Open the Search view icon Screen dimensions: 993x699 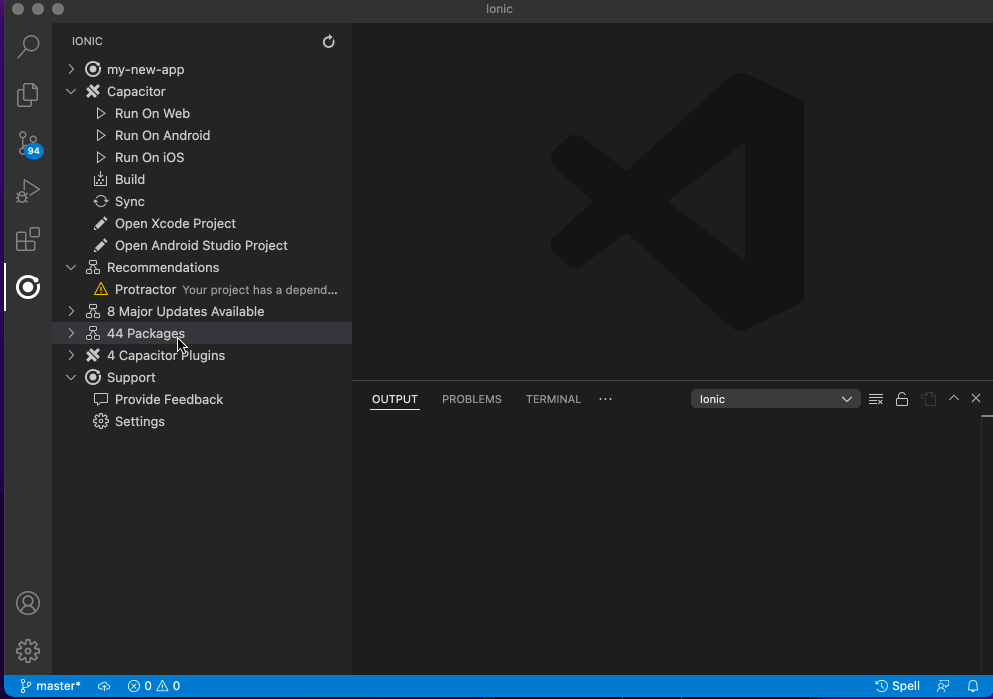point(28,47)
